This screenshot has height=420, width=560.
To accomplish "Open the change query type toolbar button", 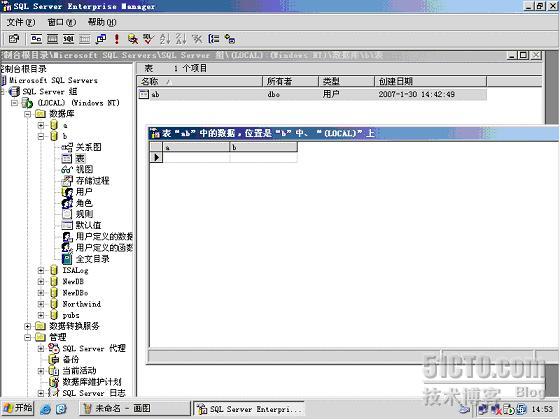I will click(x=101, y=39).
